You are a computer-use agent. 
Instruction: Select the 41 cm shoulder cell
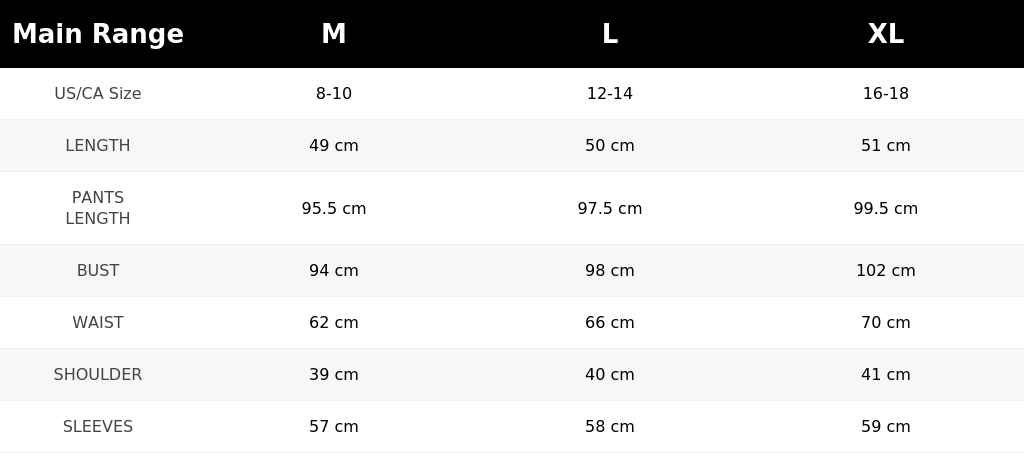pos(886,375)
